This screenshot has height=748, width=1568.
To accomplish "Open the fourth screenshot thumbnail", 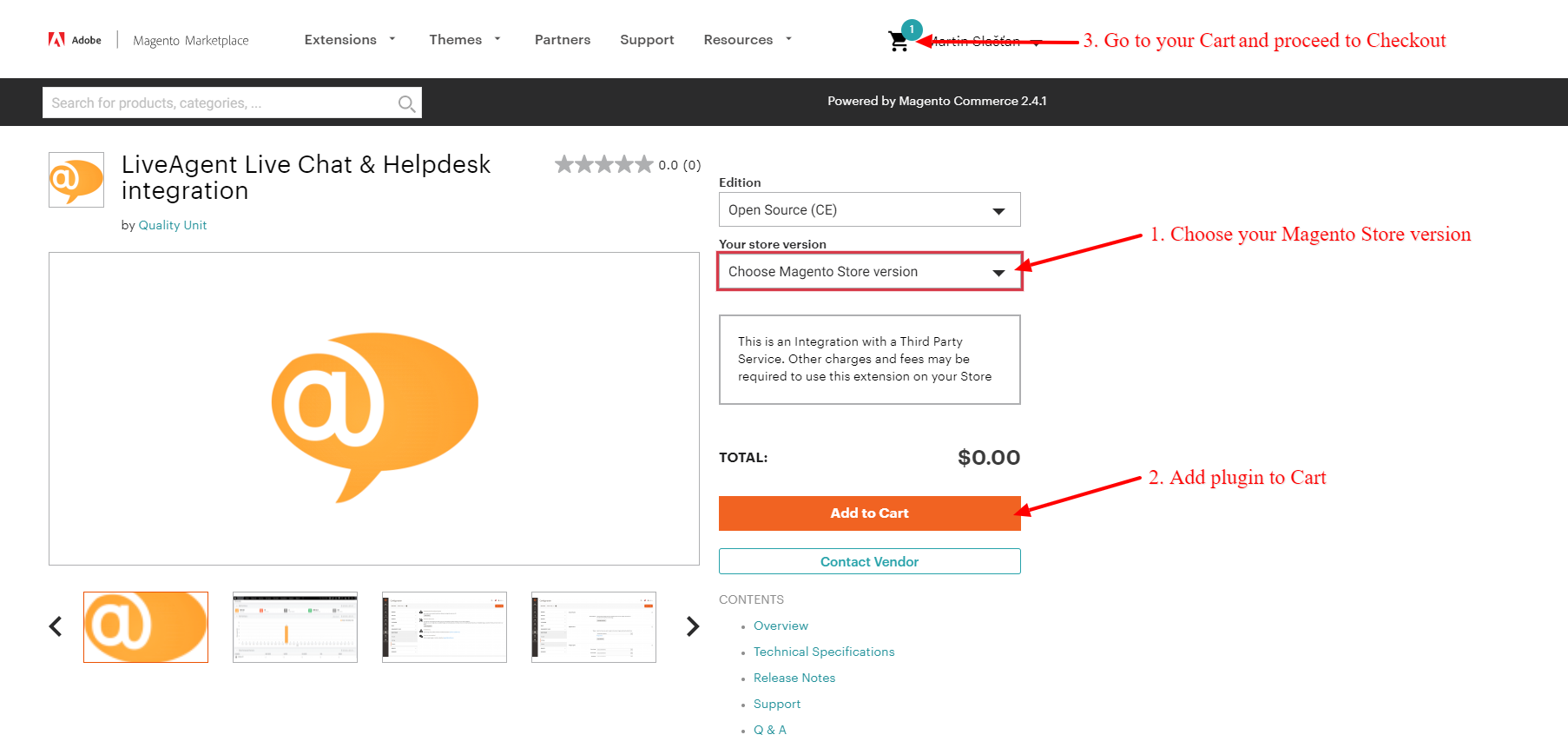I will point(594,627).
